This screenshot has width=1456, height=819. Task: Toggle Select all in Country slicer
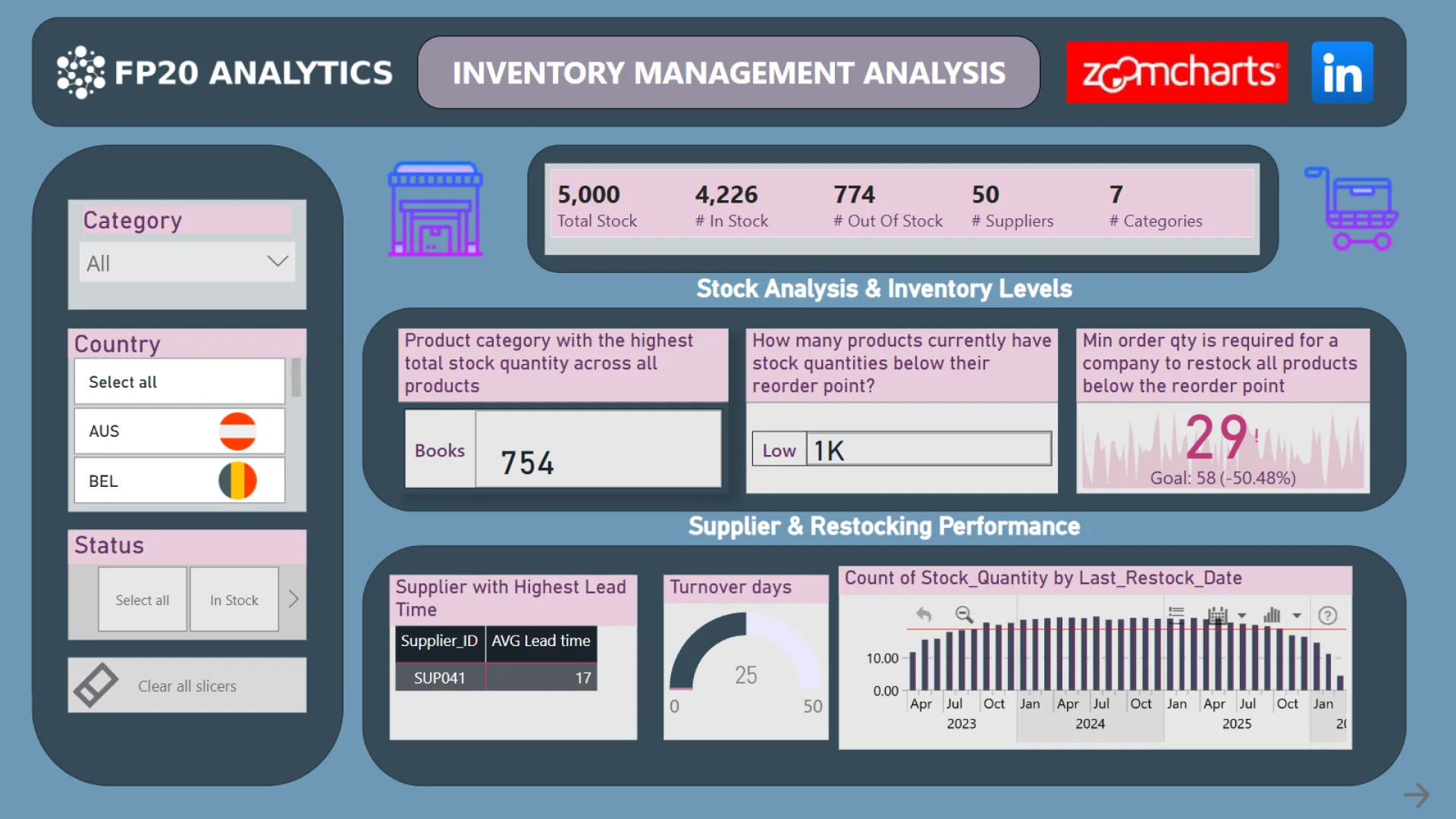click(180, 382)
